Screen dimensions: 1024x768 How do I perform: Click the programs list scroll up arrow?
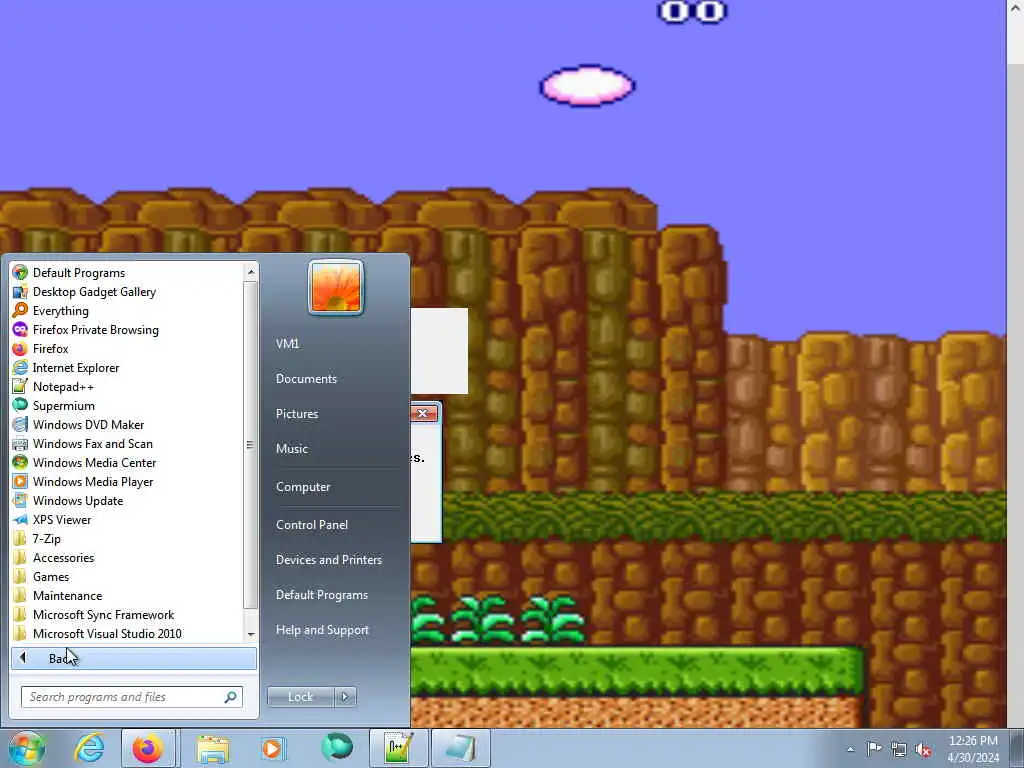point(251,271)
